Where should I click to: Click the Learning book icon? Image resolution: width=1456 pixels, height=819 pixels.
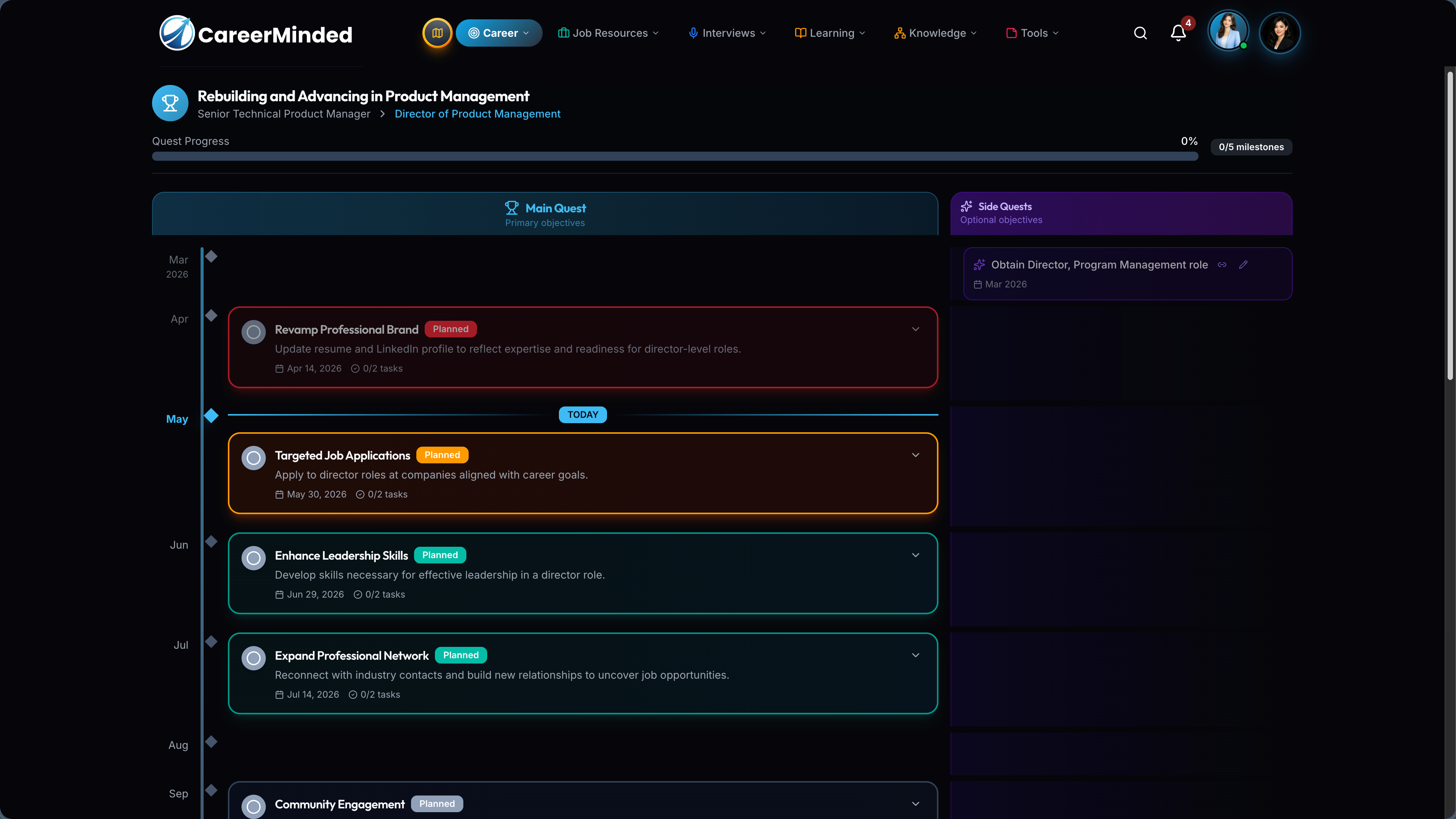(x=800, y=33)
